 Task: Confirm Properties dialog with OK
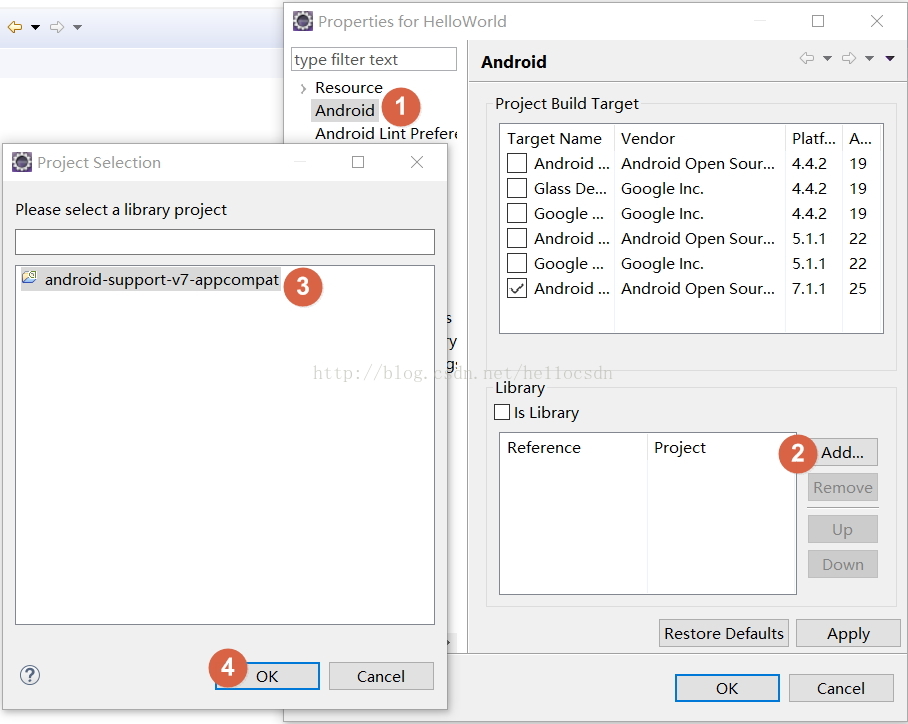(x=727, y=688)
